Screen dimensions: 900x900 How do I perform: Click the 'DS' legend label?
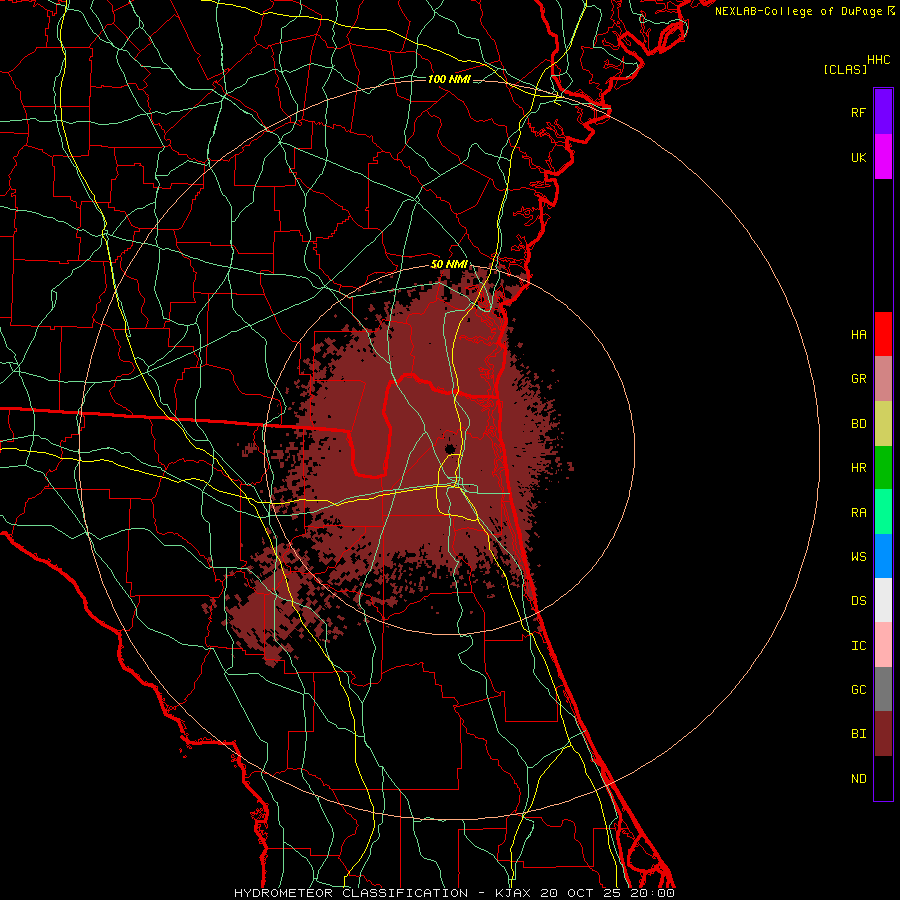(858, 601)
